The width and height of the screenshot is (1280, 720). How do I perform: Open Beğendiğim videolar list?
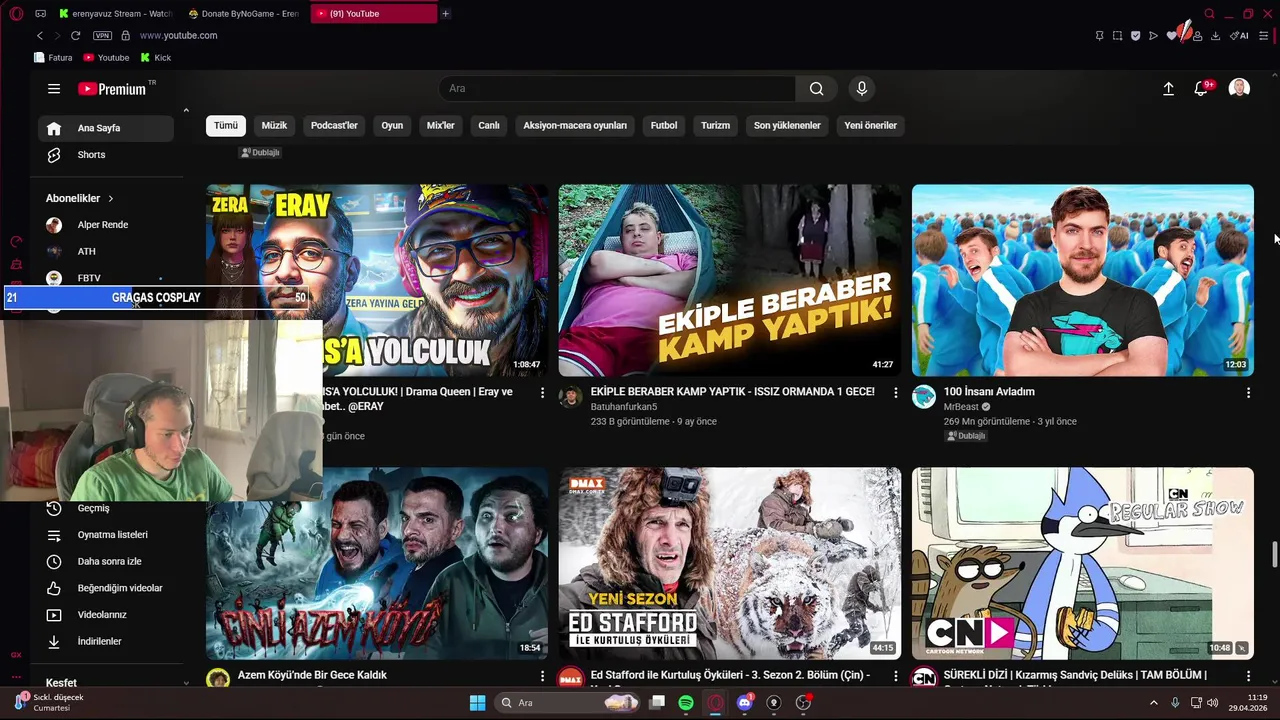106,588
